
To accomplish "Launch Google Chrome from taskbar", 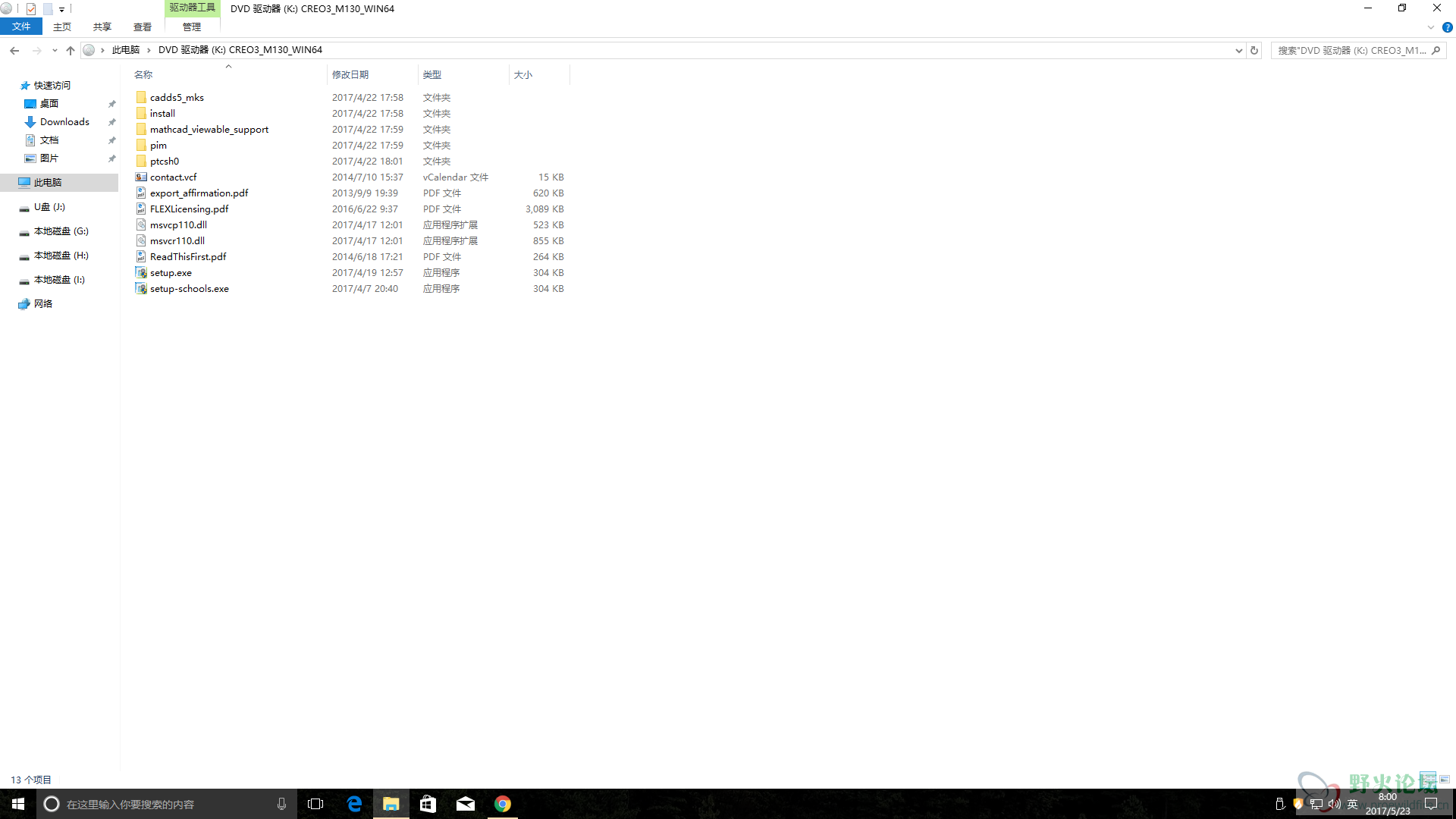I will click(x=503, y=804).
